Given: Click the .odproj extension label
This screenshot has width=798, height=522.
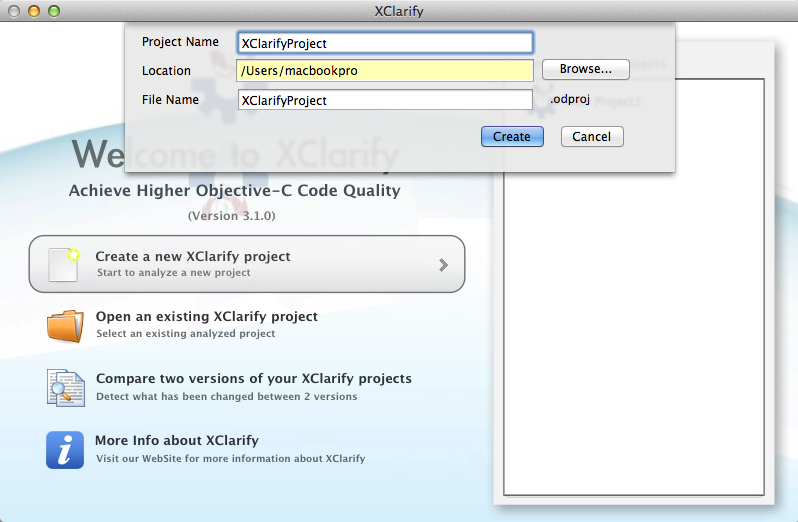Looking at the screenshot, I should tap(570, 99).
